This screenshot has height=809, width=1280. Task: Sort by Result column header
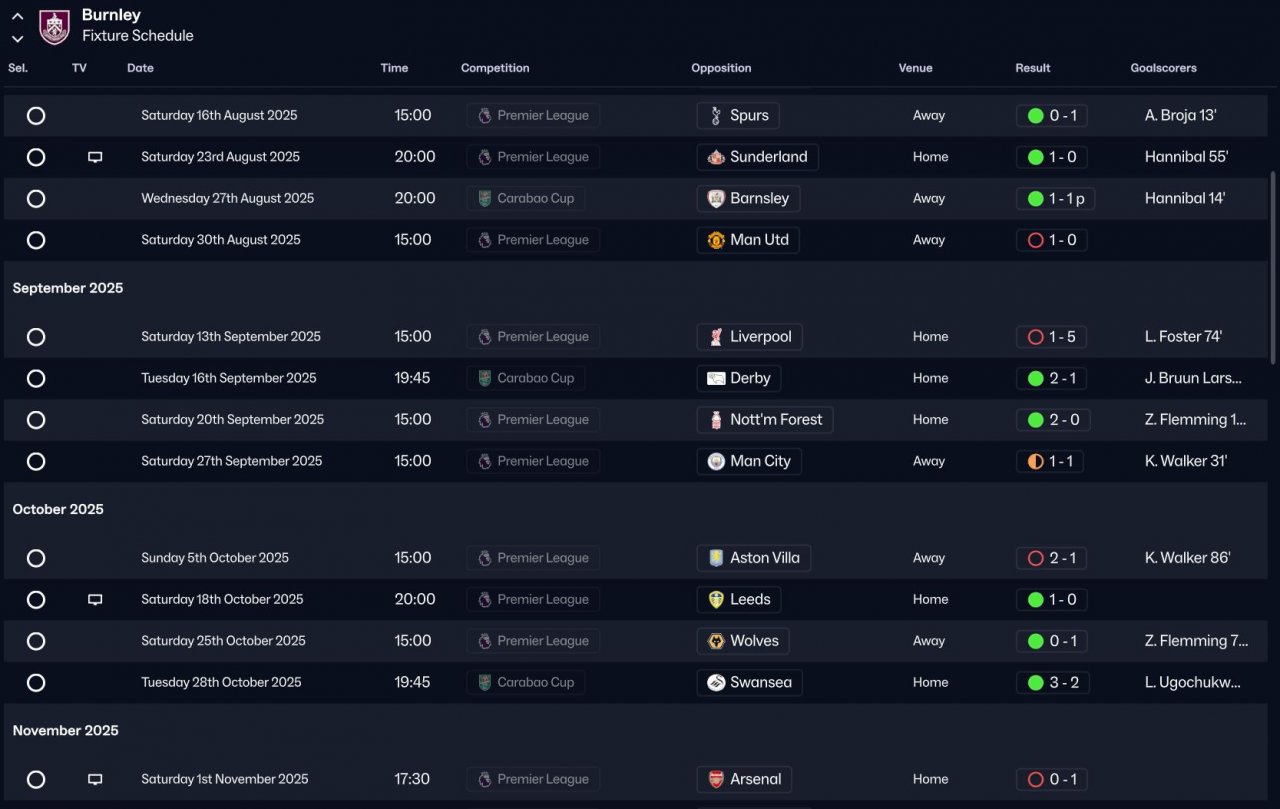(x=1033, y=68)
